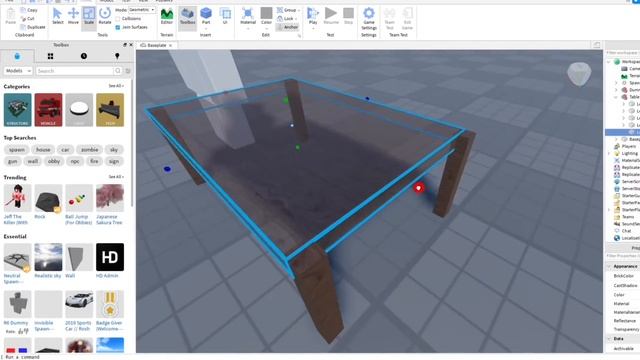Toggle the Toolbox button in ribbon

click(187, 17)
